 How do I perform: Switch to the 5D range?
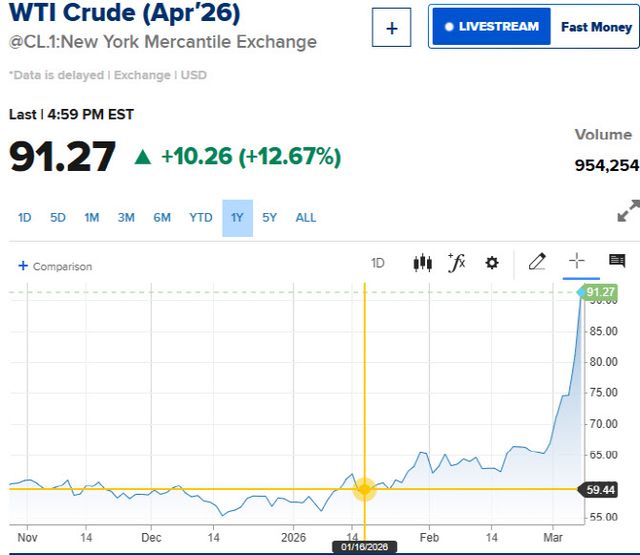[x=58, y=217]
